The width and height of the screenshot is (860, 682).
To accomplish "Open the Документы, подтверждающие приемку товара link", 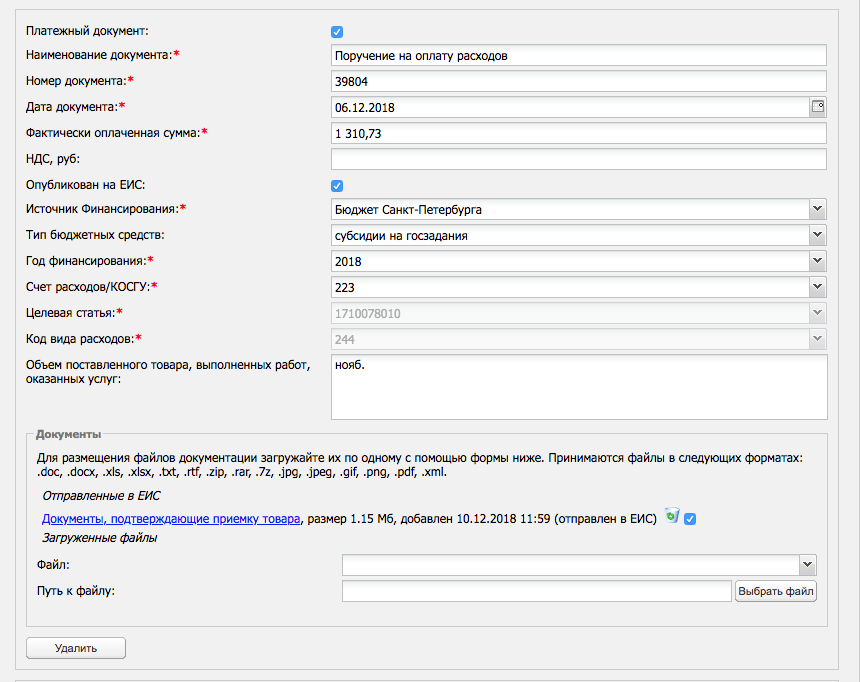I will pos(171,518).
